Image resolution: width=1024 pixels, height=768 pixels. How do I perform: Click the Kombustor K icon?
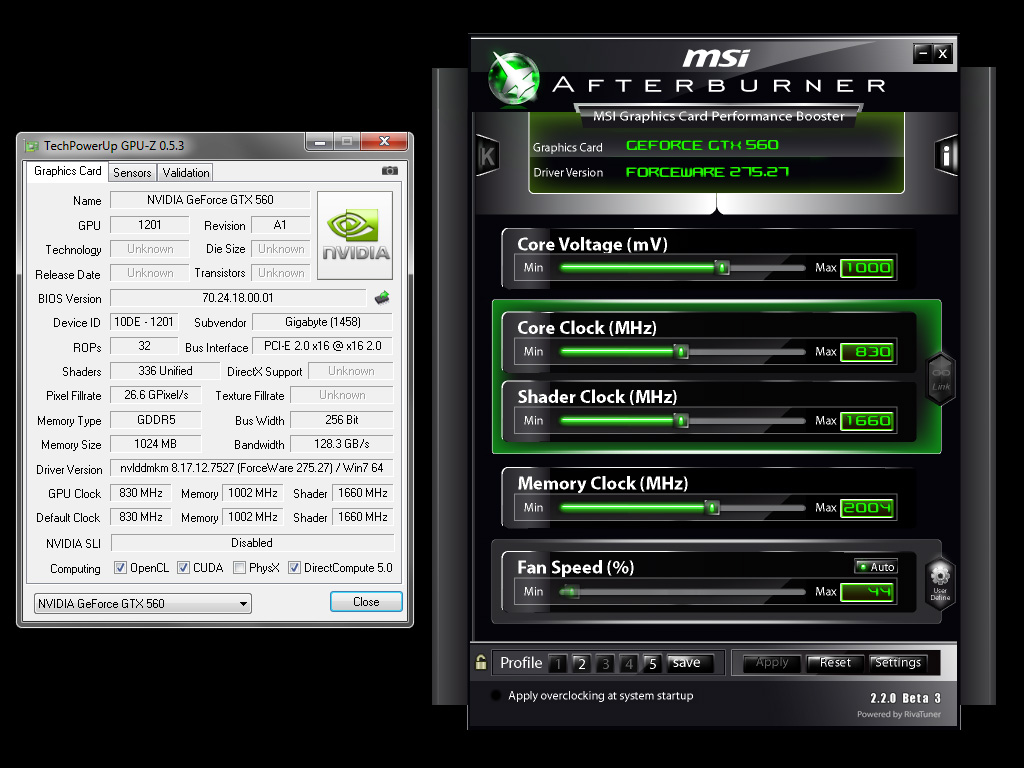tap(487, 156)
